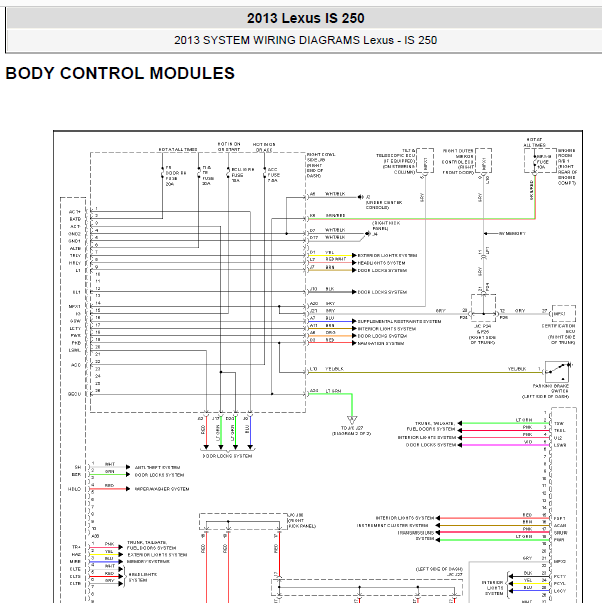
Task: Click the "(LEFT SIDE OF DASH) J/C J27" label
Action: [x=439, y=572]
